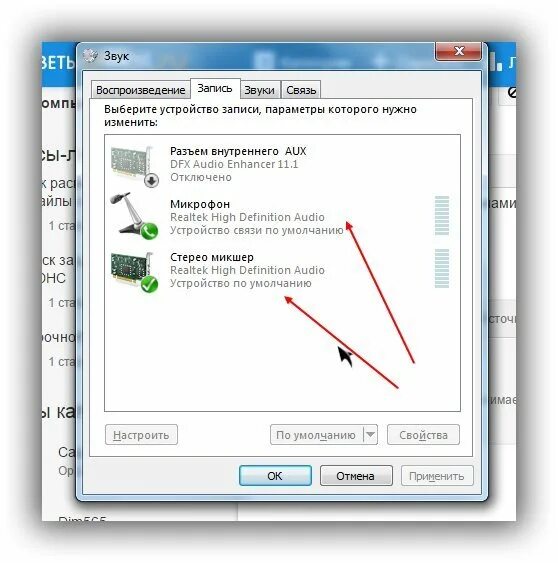Select the Запись tab
Screen dimensions: 558x563
click(215, 88)
